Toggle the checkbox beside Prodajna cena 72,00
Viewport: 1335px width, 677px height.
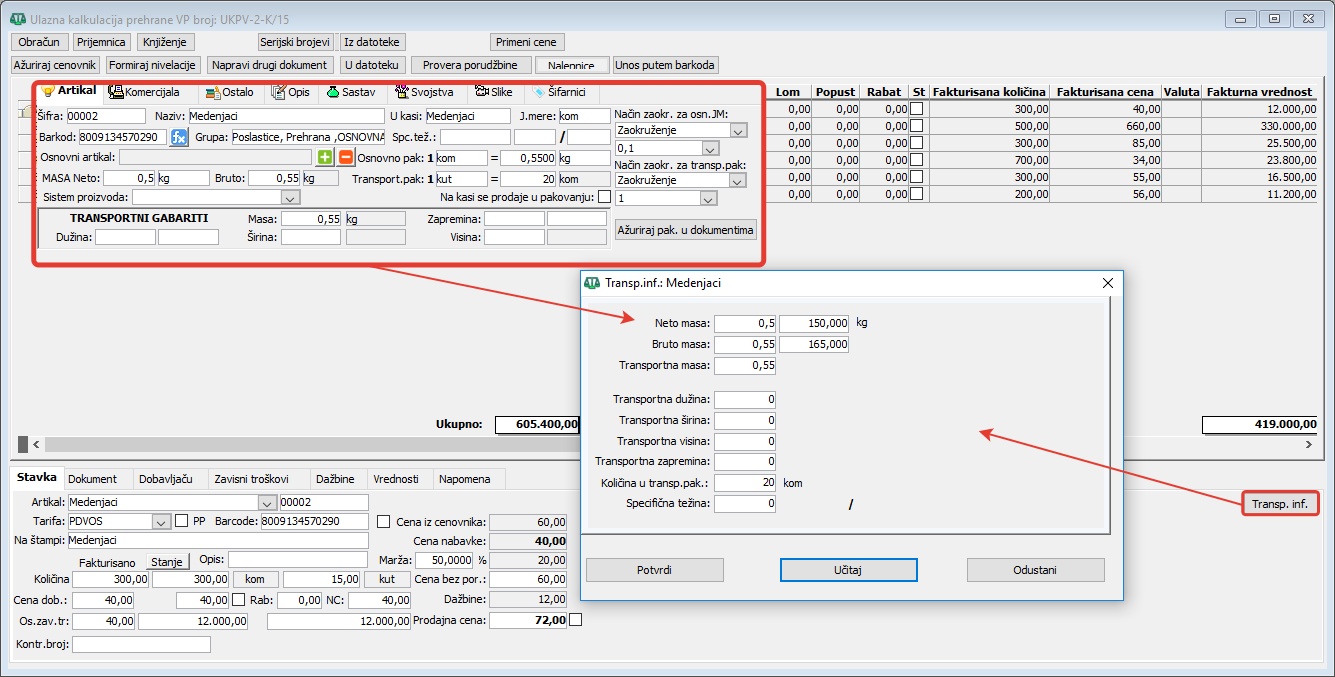tap(575, 620)
